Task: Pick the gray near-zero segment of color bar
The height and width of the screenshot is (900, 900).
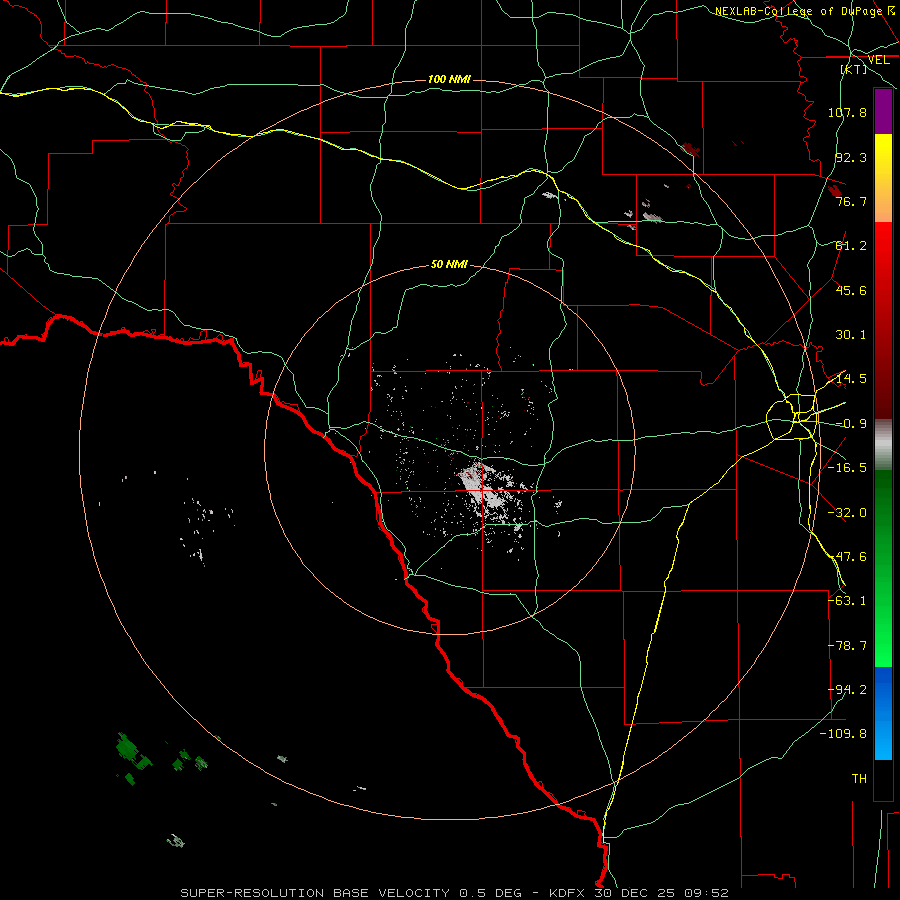Action: (x=883, y=445)
